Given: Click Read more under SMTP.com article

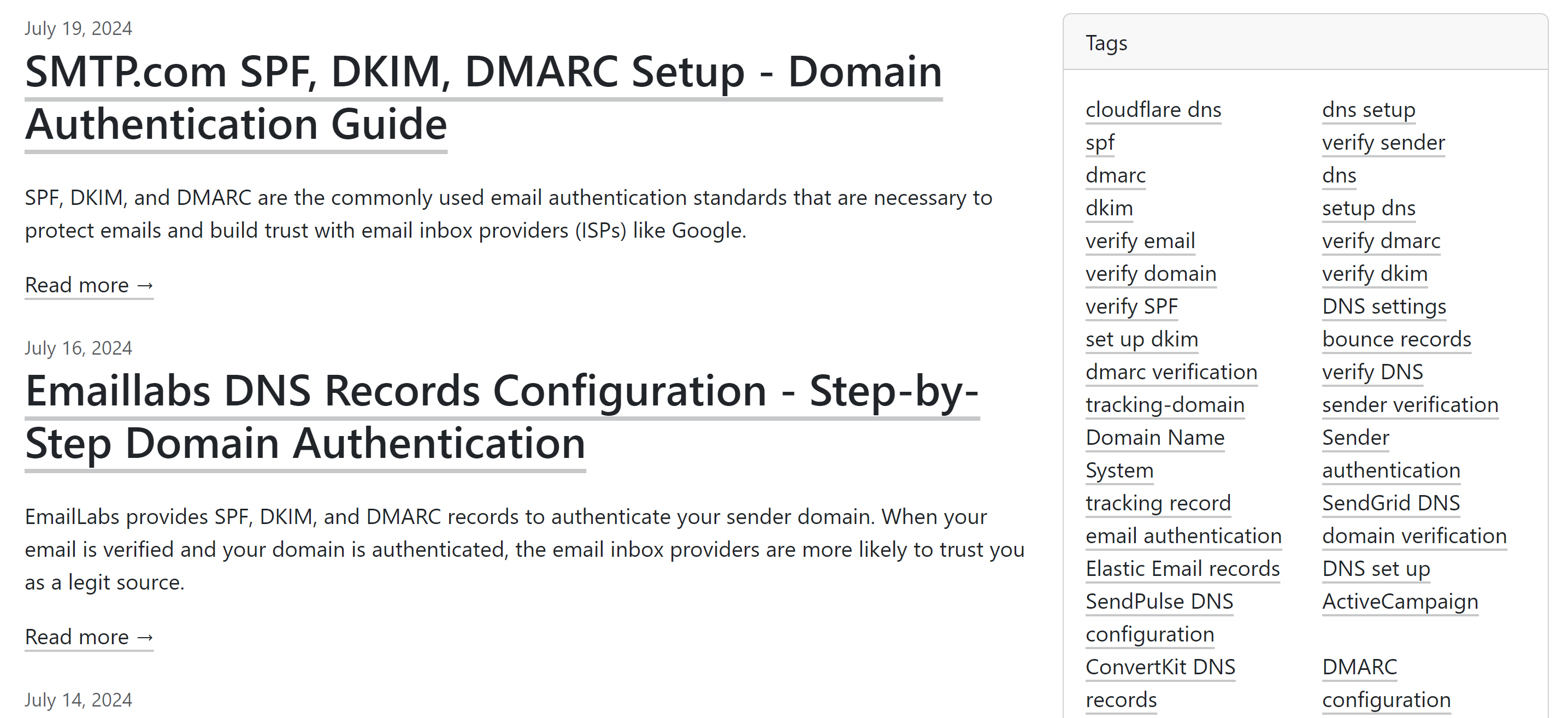Looking at the screenshot, I should point(89,285).
